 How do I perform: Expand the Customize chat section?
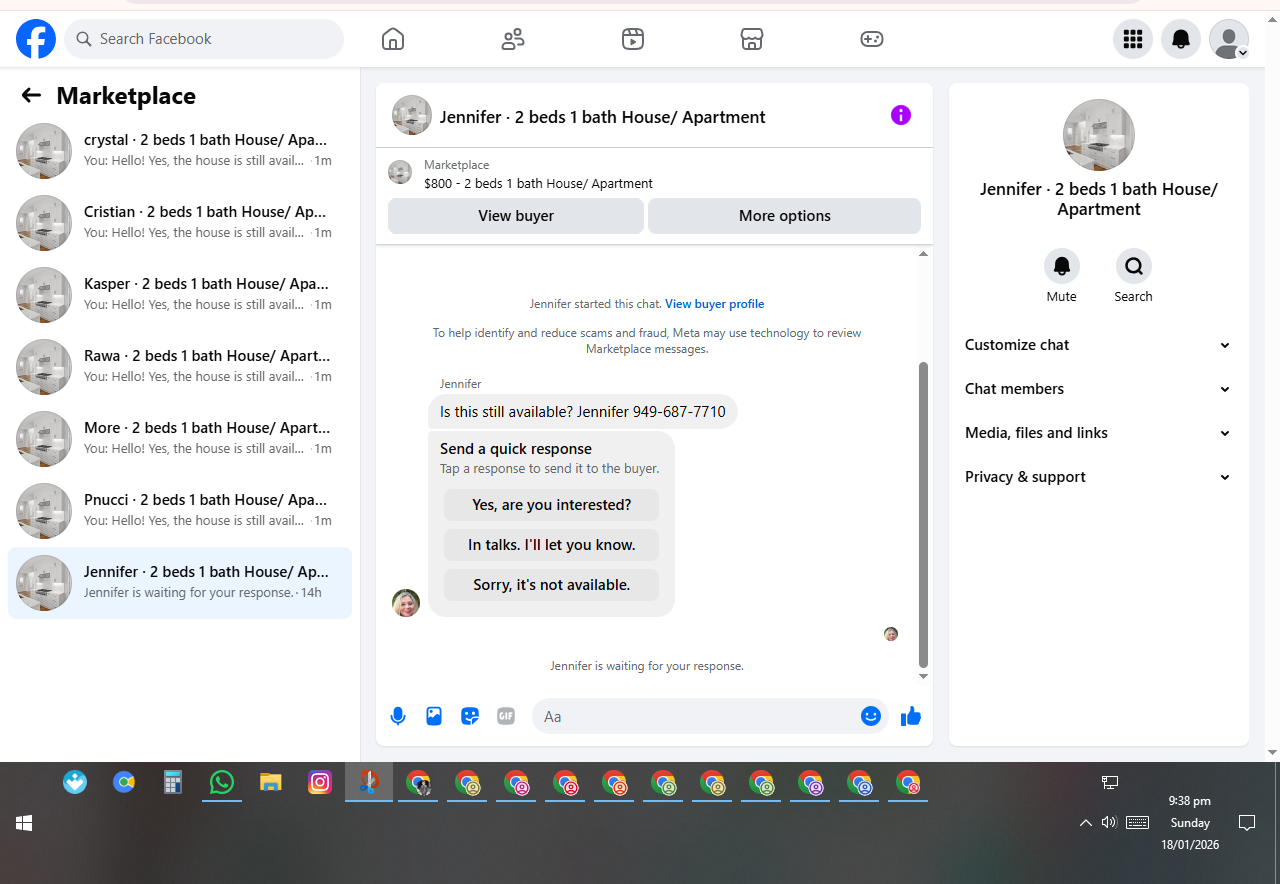pyautogui.click(x=1098, y=345)
